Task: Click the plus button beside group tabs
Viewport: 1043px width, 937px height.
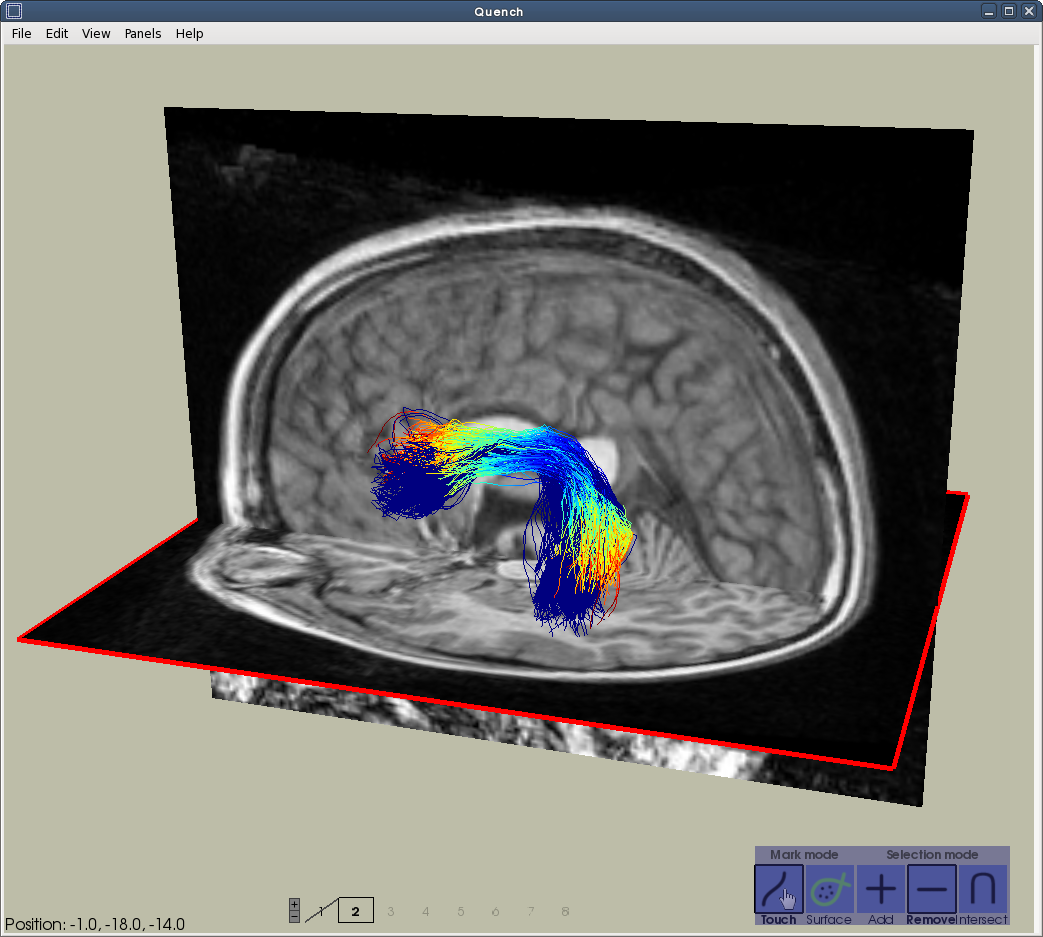Action: (294, 905)
